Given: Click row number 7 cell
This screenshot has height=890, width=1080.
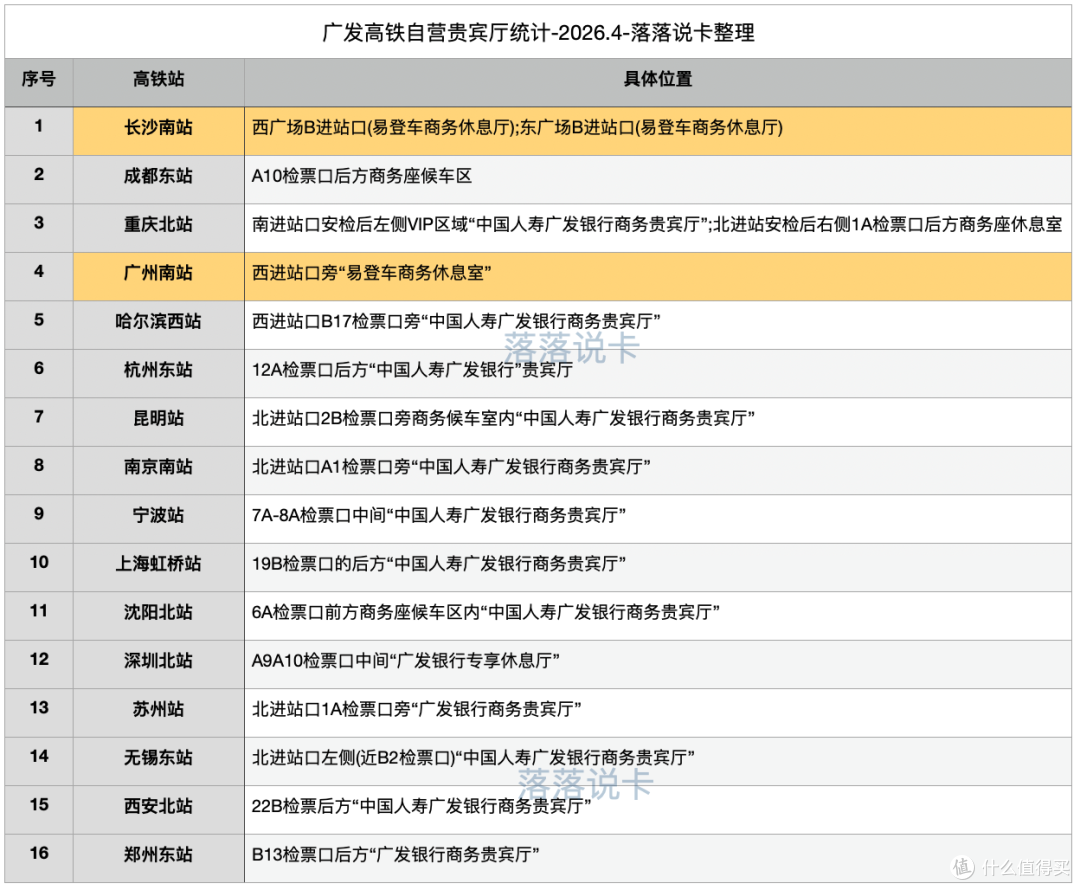Looking at the screenshot, I should pyautogui.click(x=39, y=422).
